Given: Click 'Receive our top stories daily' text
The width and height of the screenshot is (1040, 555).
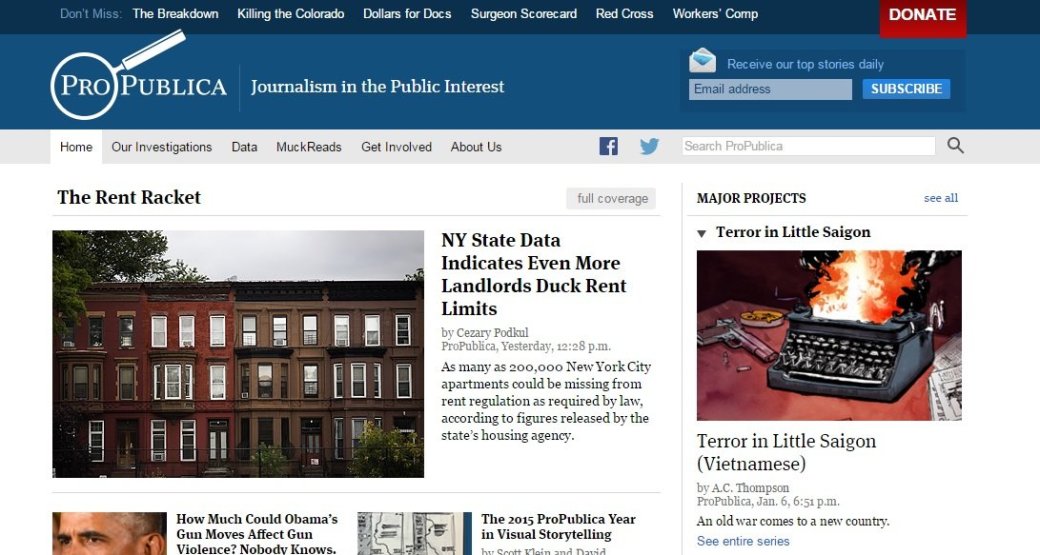Looking at the screenshot, I should 805,64.
